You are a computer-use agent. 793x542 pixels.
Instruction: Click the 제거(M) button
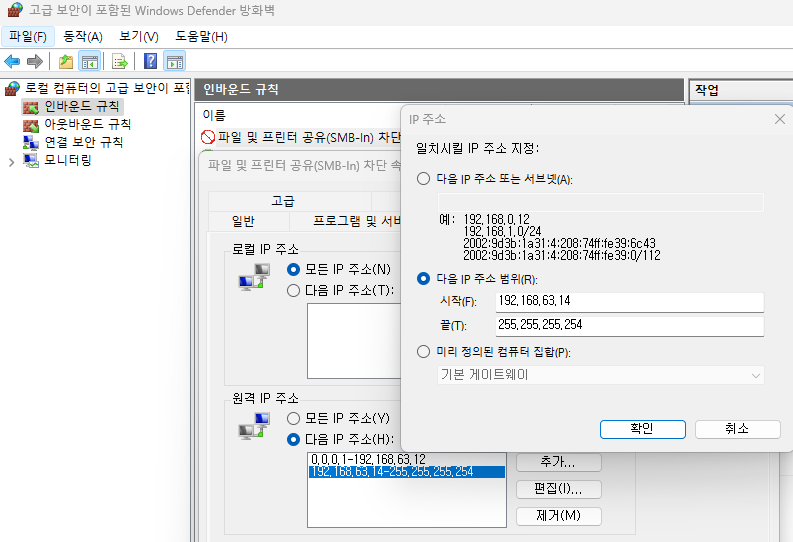click(558, 516)
